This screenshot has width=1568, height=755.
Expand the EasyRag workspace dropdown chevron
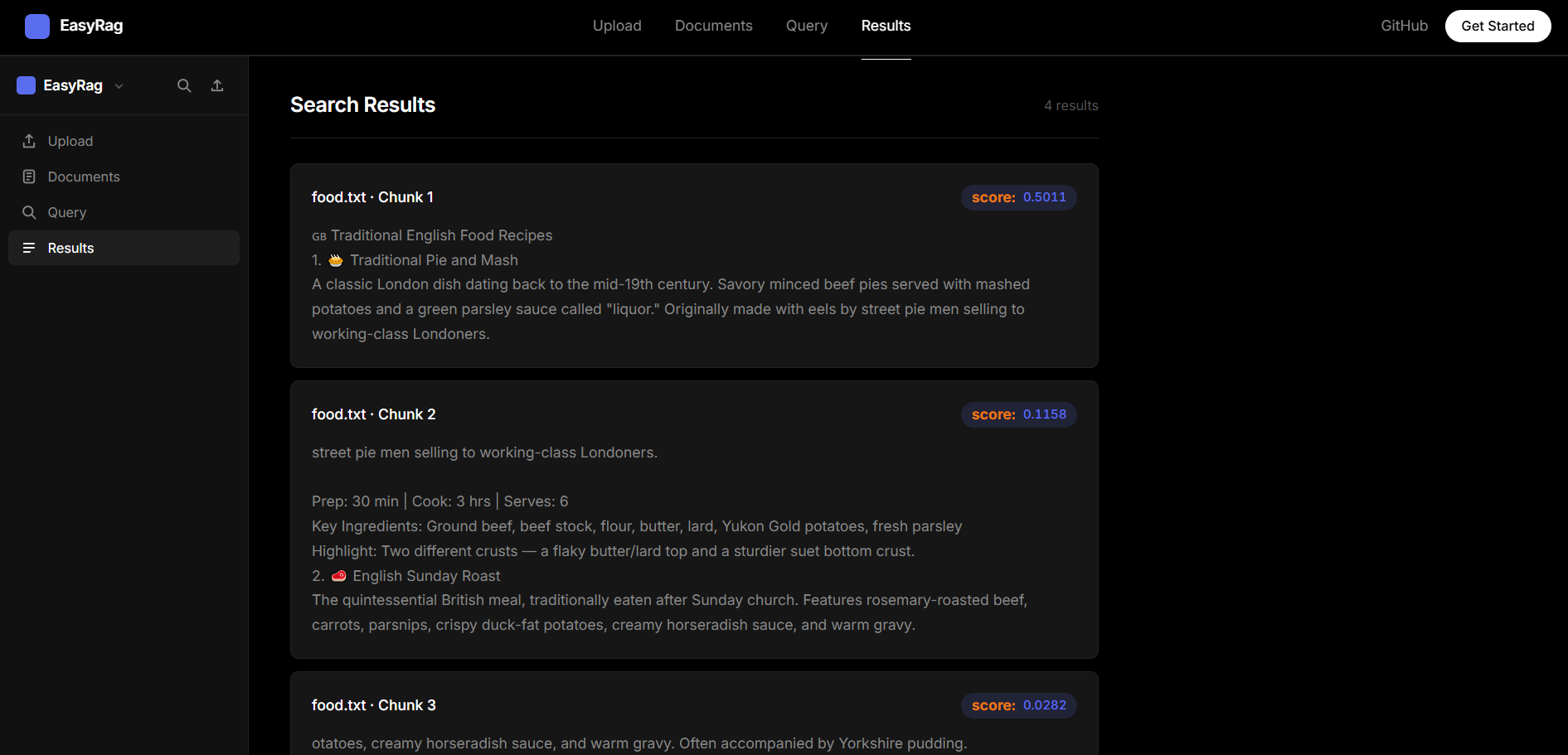pos(119,86)
